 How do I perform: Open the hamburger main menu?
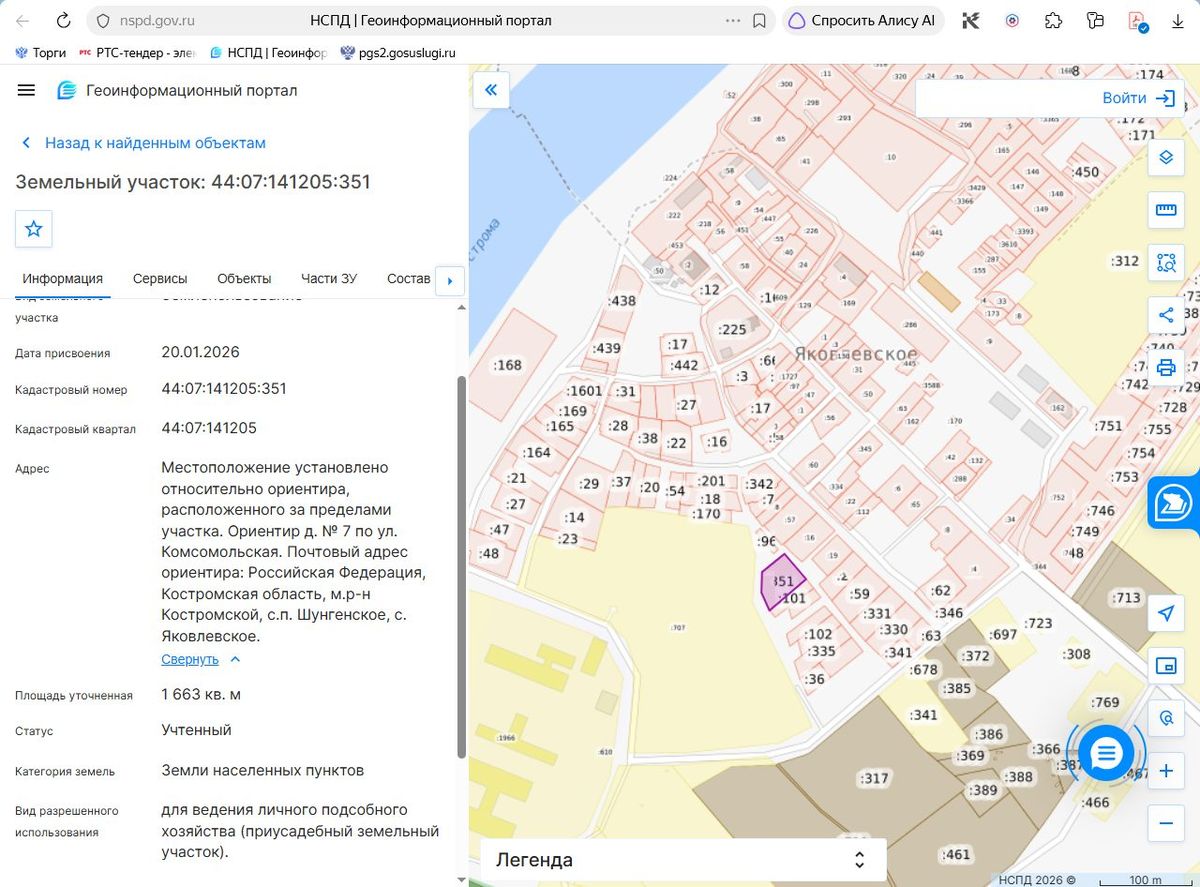[x=26, y=90]
